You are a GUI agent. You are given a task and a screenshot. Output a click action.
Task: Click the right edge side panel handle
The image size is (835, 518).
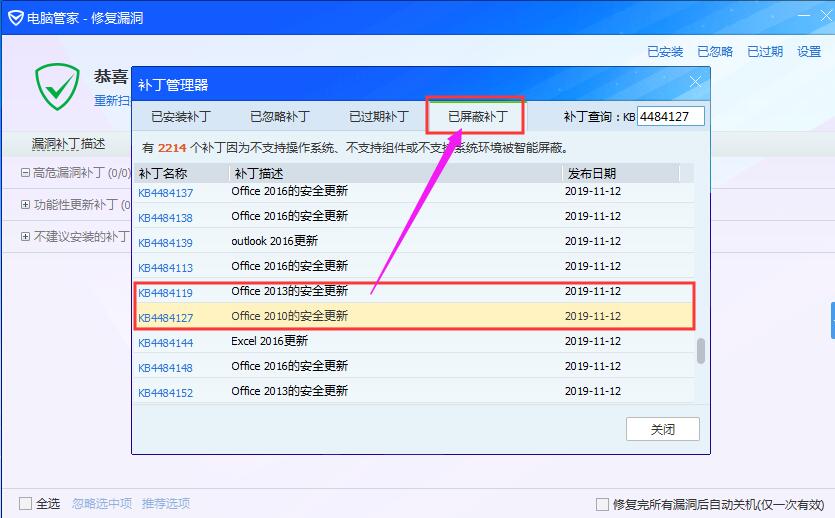pos(832,320)
